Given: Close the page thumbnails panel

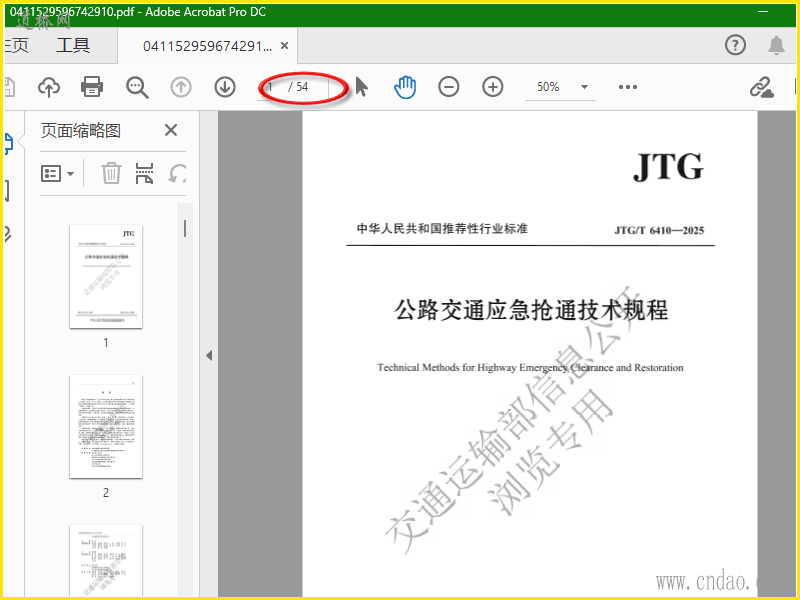Looking at the screenshot, I should [171, 130].
